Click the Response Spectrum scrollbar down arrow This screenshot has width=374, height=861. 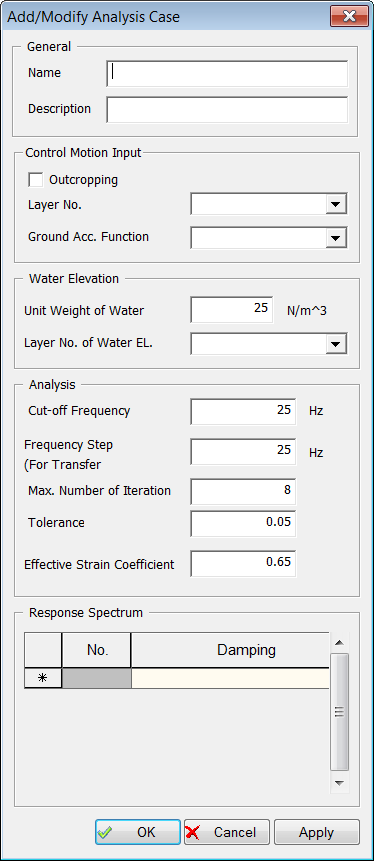(x=339, y=782)
